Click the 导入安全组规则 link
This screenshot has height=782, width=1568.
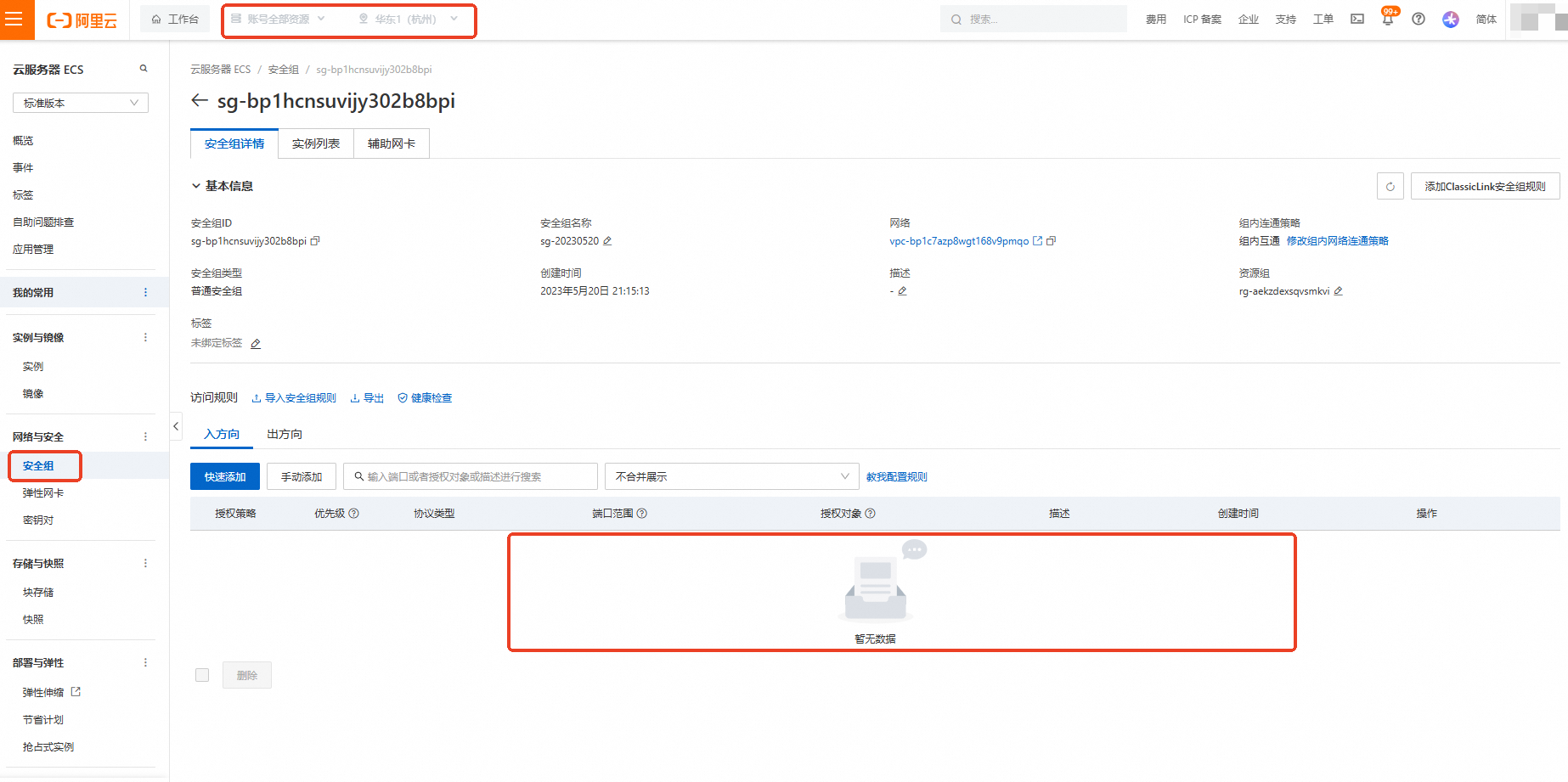pos(294,398)
